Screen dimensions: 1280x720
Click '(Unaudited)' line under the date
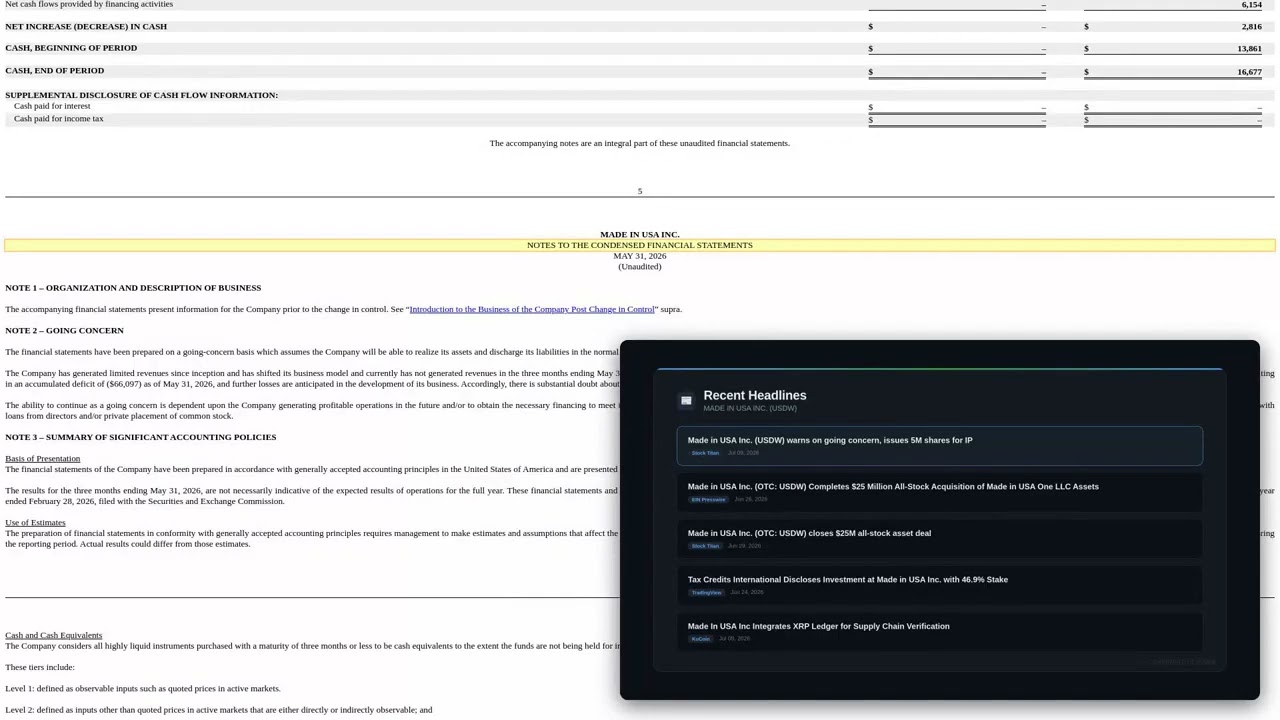[x=640, y=267]
